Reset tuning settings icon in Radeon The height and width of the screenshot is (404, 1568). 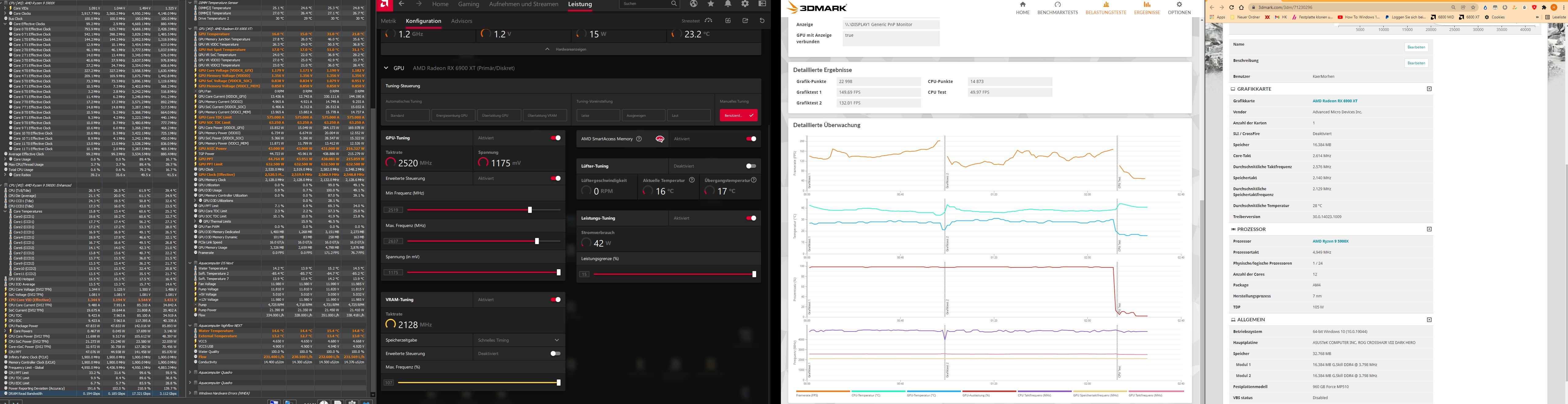pyautogui.click(x=762, y=20)
